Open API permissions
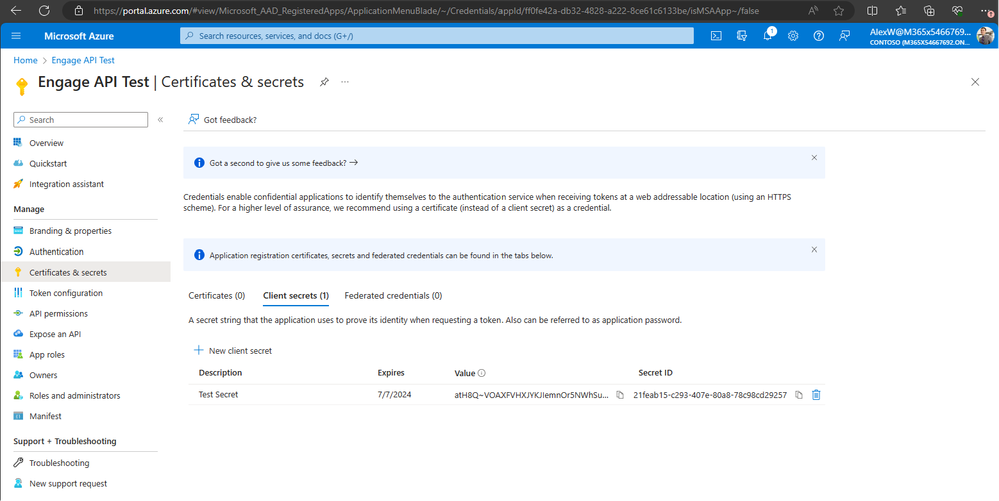The width and height of the screenshot is (999, 501). [59, 314]
